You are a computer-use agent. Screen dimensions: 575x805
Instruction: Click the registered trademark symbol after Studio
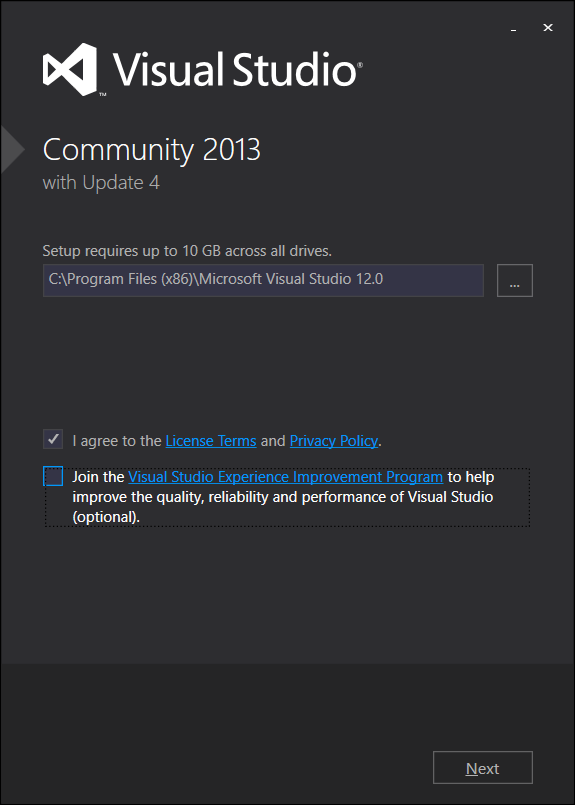pos(359,66)
